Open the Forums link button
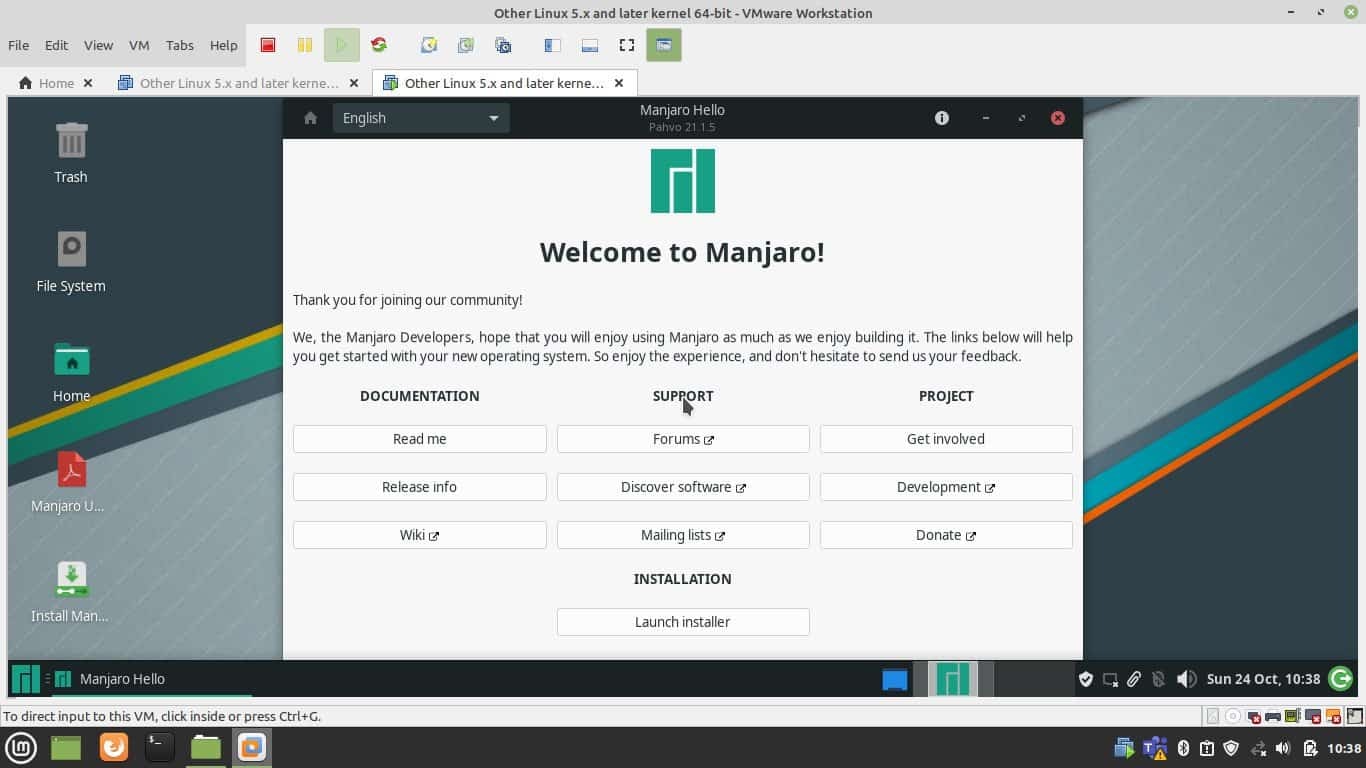1366x768 pixels. [683, 439]
